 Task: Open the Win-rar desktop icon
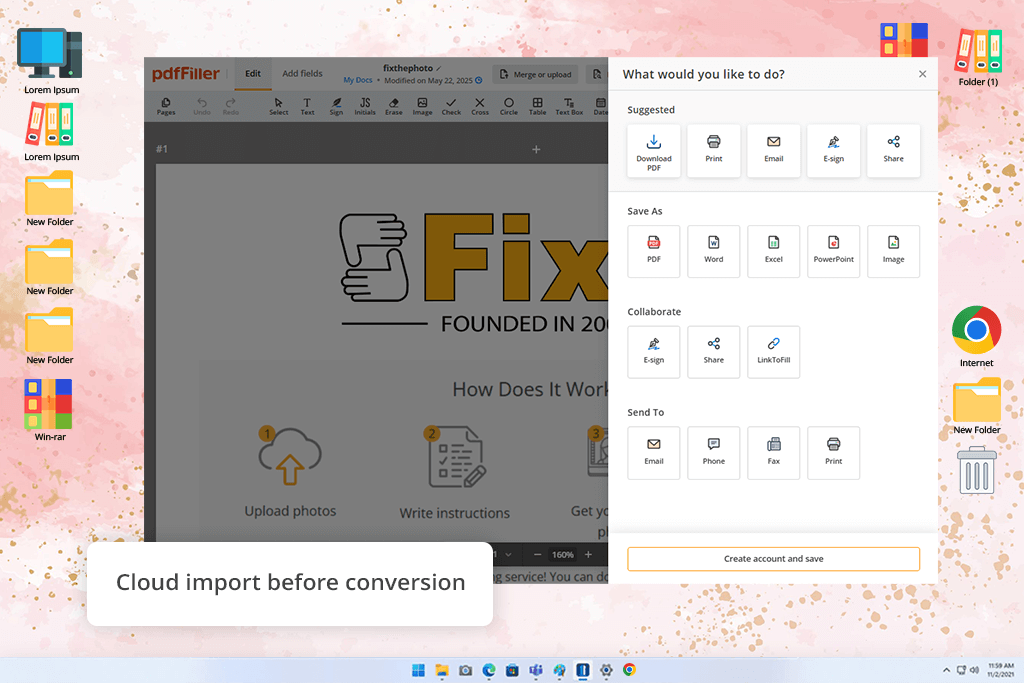tap(50, 411)
